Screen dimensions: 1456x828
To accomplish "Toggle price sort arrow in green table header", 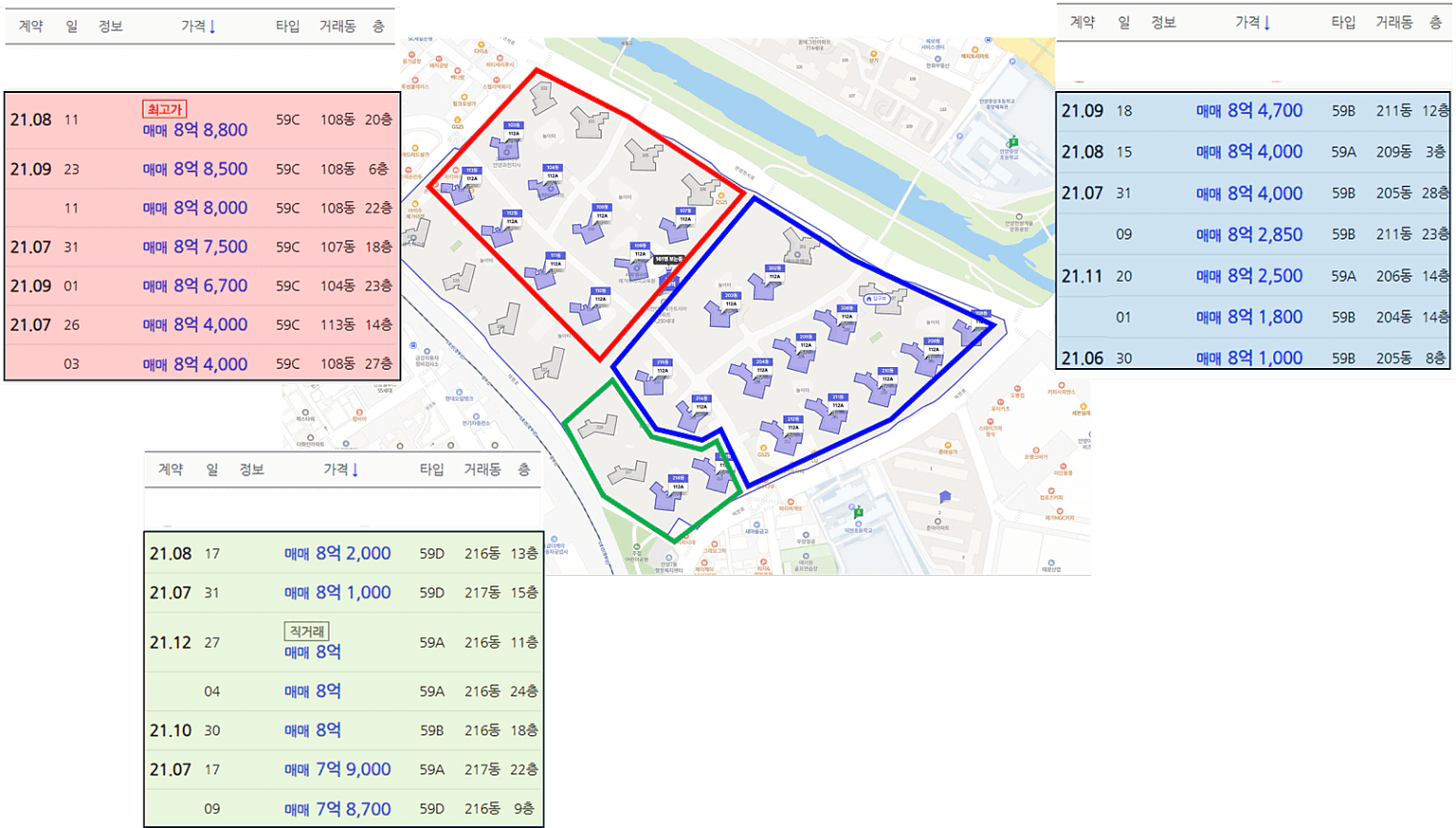I will pyautogui.click(x=354, y=470).
